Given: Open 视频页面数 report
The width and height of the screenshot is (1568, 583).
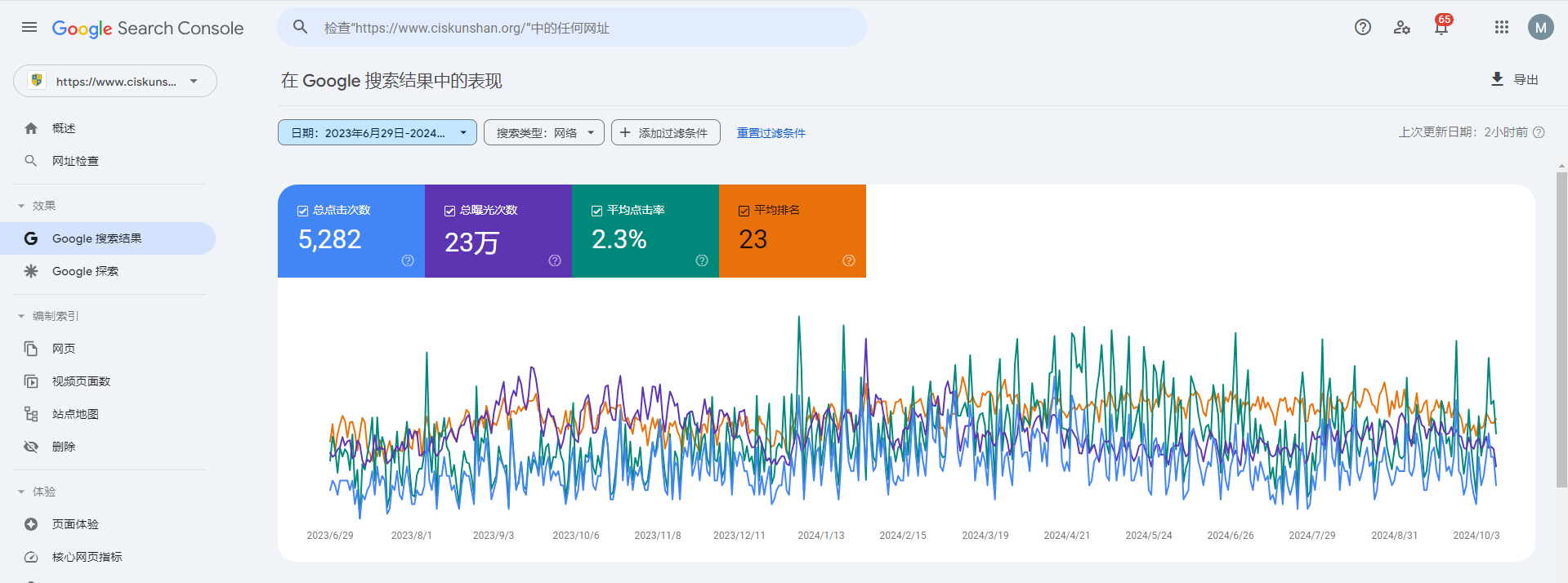Looking at the screenshot, I should click(108, 381).
